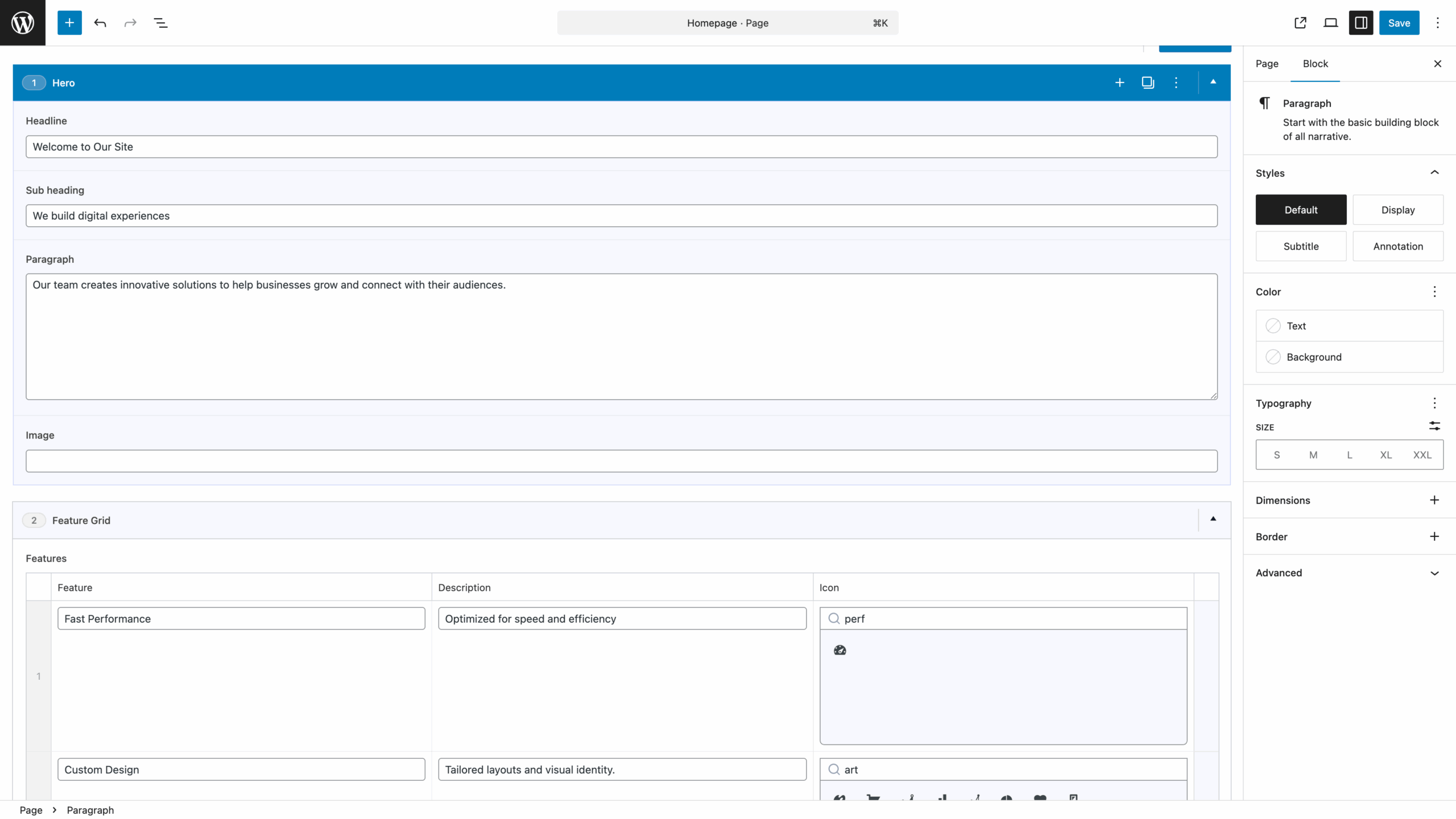Screen dimensions: 1456x819
Task: Open the Hero block options (three dots)
Action: [x=1176, y=82]
